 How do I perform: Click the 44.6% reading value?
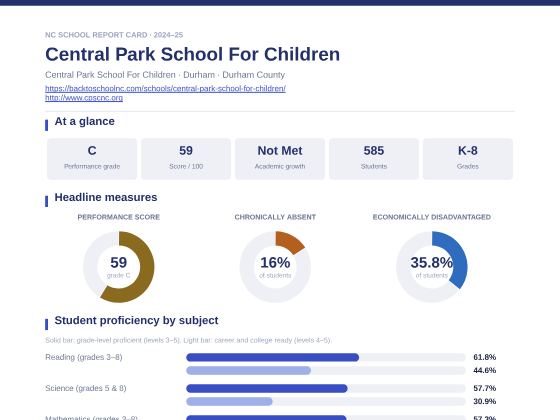point(485,370)
